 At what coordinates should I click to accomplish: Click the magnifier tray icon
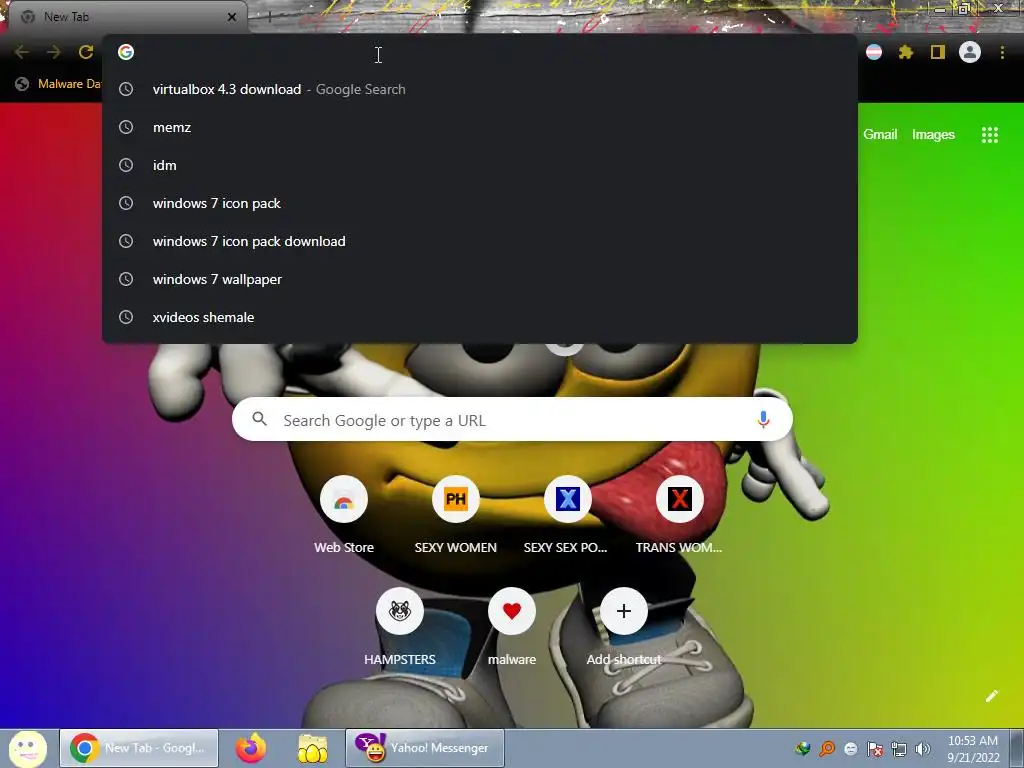(x=827, y=749)
